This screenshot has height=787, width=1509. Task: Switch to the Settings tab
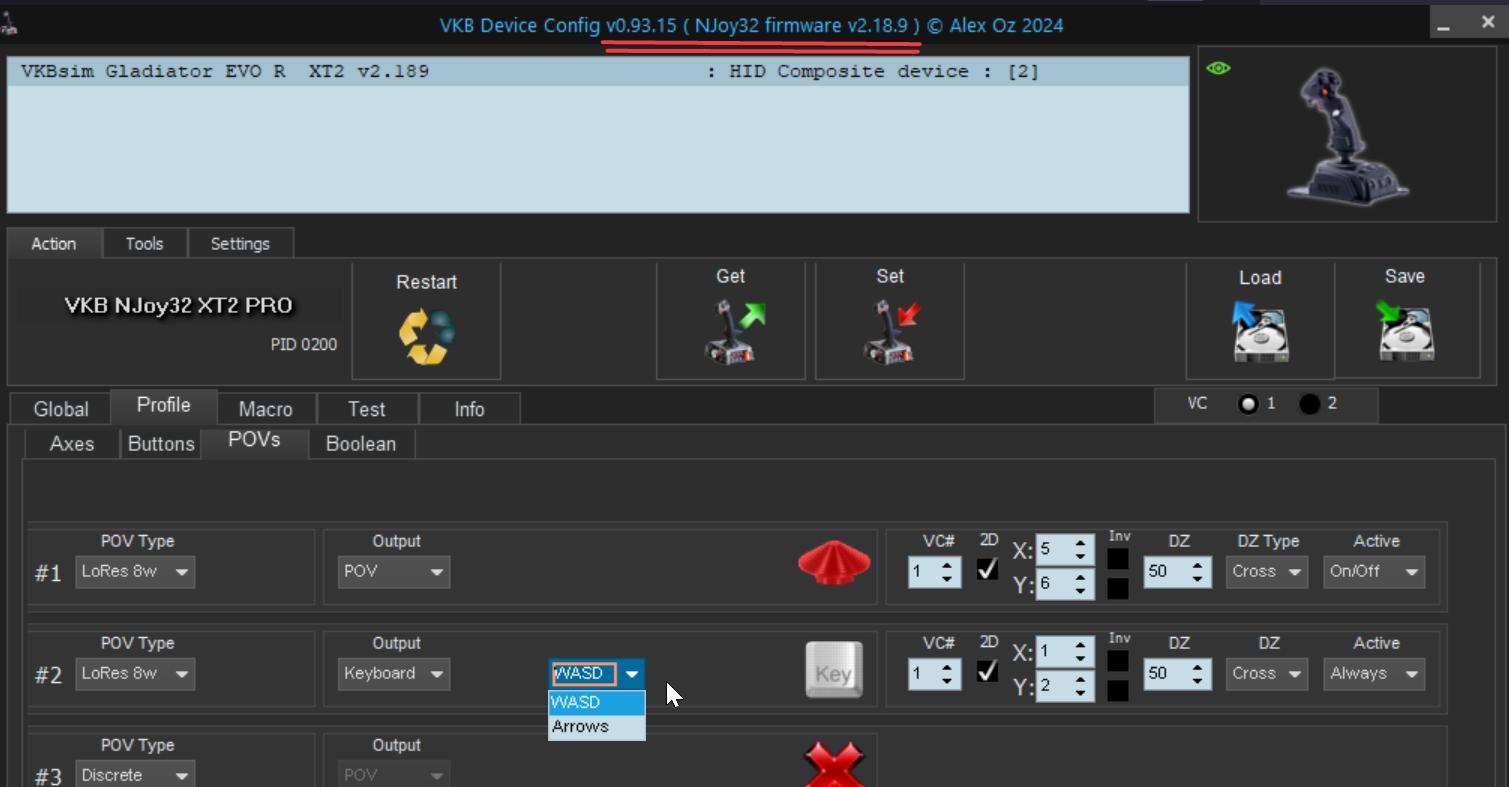(240, 244)
